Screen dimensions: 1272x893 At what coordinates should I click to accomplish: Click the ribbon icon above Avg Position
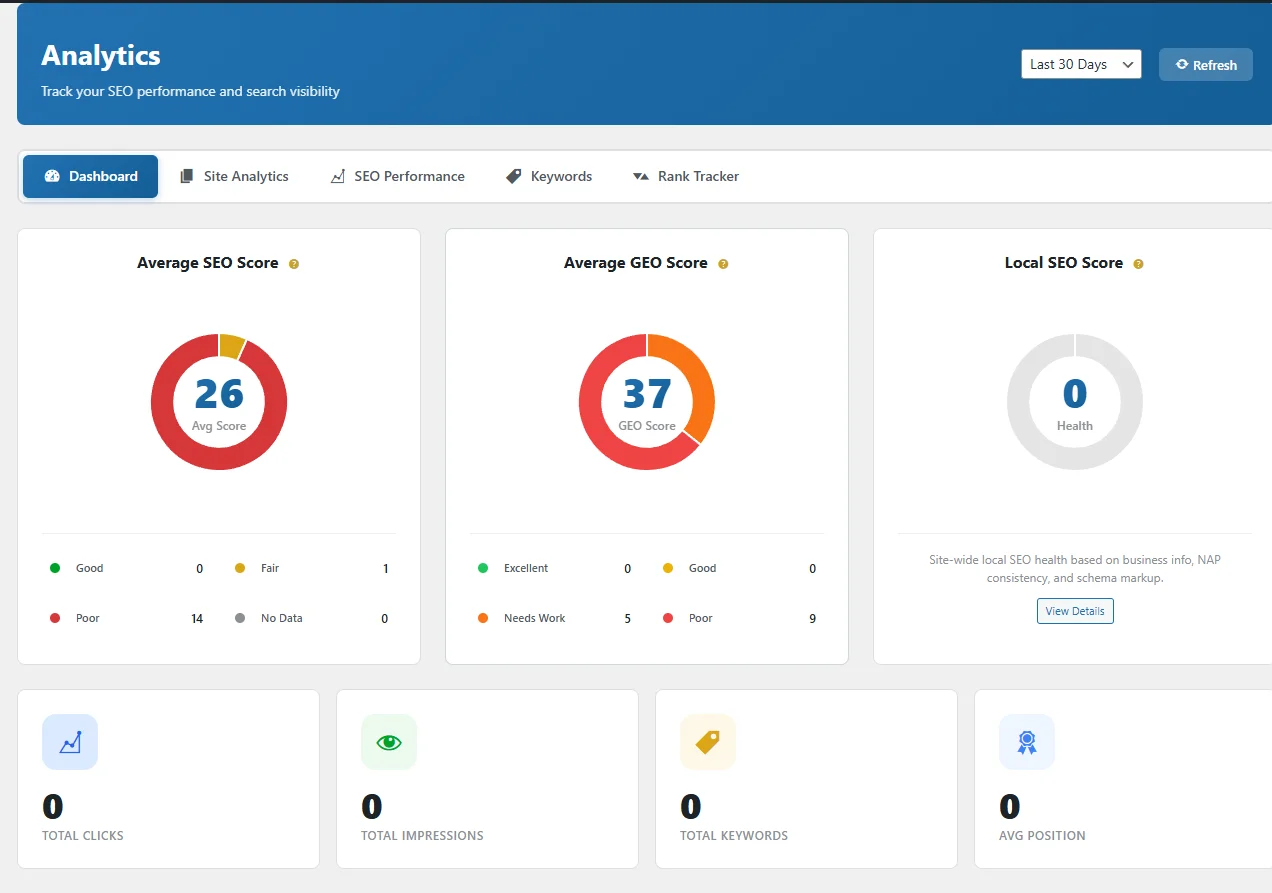point(1026,742)
